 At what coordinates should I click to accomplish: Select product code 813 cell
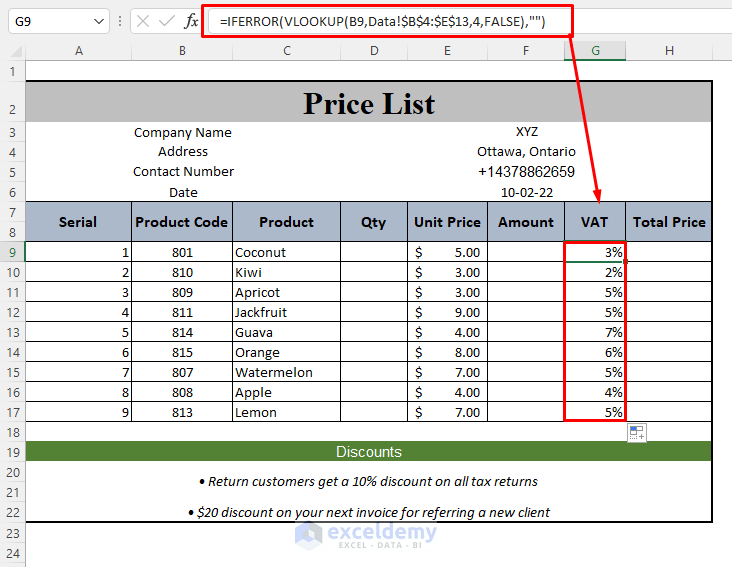pyautogui.click(x=182, y=413)
